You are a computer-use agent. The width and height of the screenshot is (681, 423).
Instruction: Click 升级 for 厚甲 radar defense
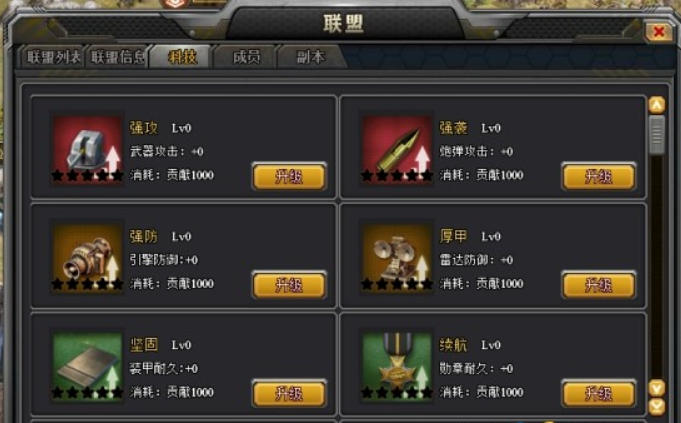[598, 285]
